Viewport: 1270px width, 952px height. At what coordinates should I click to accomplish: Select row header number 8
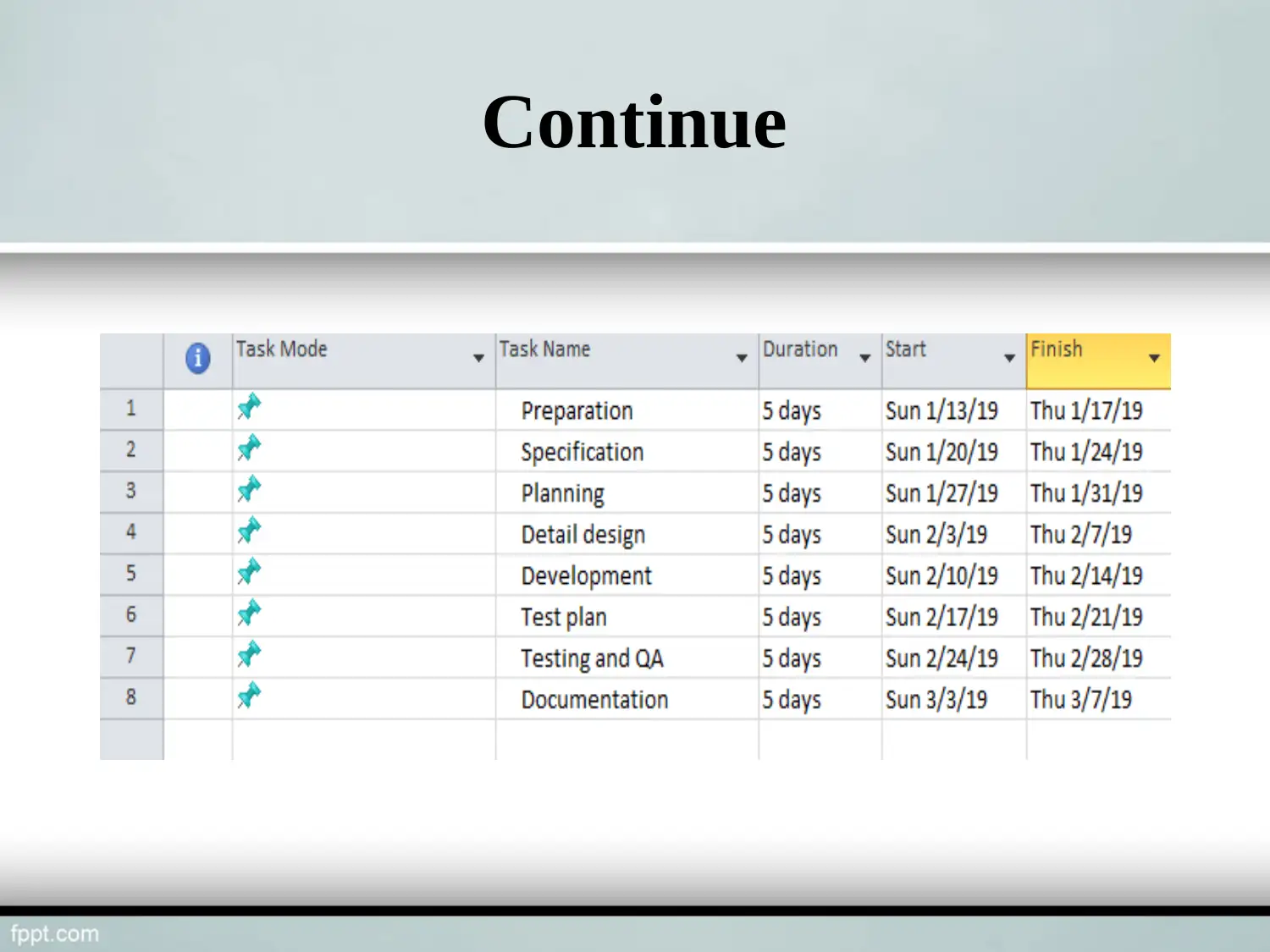(131, 699)
